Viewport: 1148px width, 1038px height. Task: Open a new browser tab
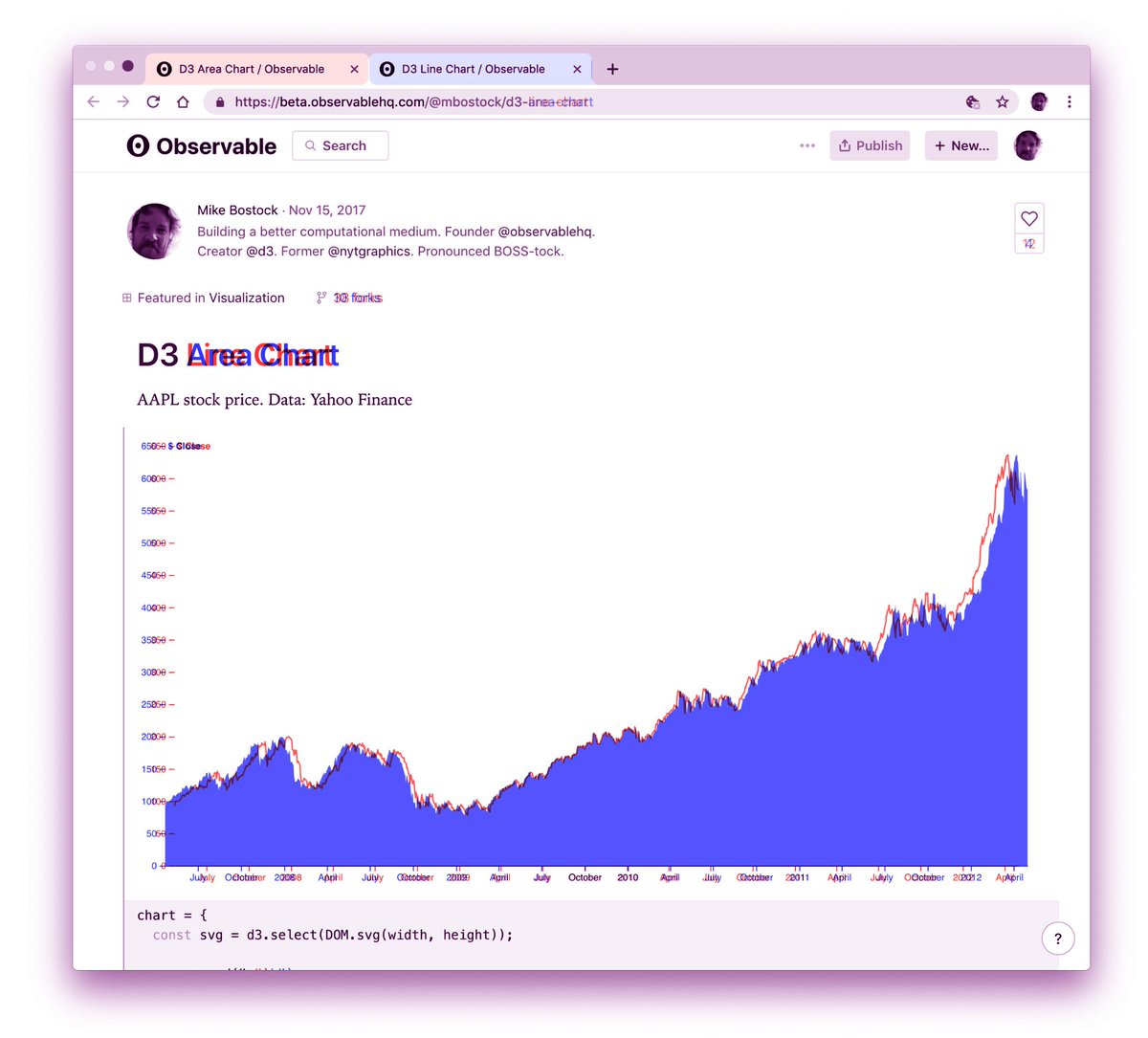pyautogui.click(x=612, y=69)
